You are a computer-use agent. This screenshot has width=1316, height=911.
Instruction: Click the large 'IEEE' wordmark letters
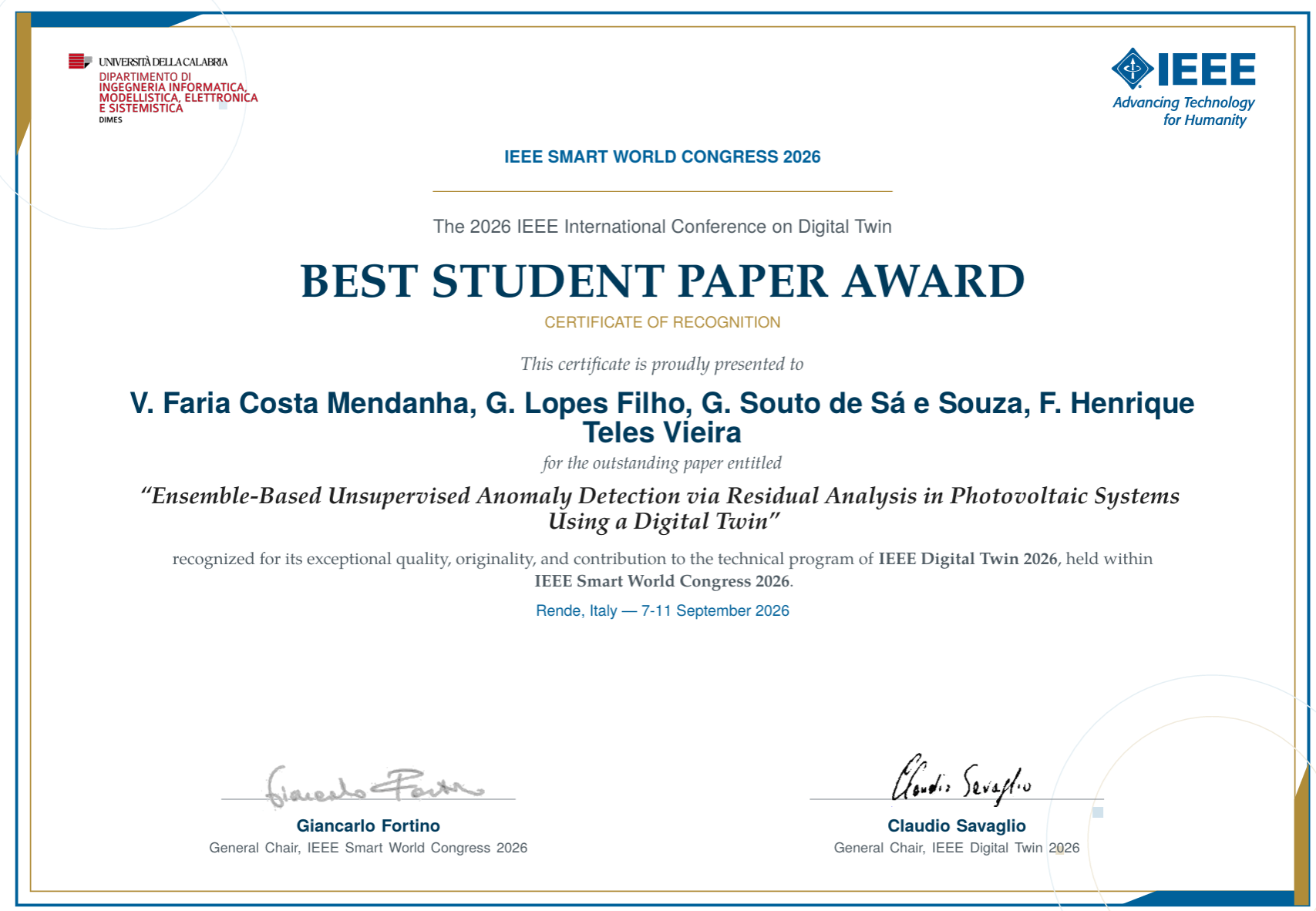1207,69
